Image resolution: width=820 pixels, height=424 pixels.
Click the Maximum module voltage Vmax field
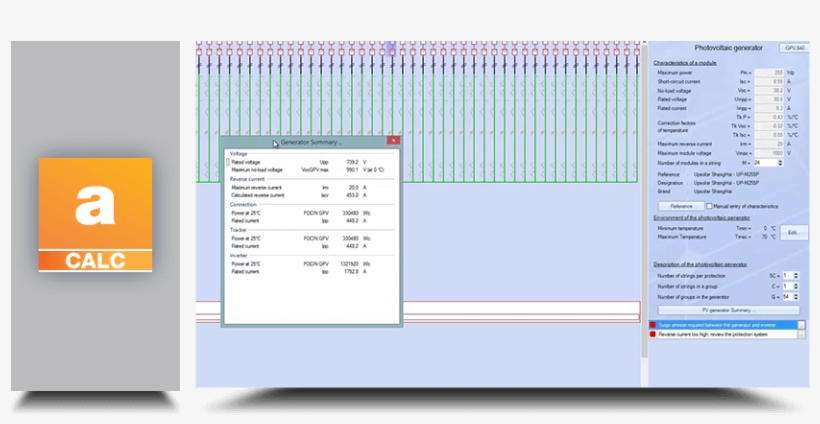[769, 153]
